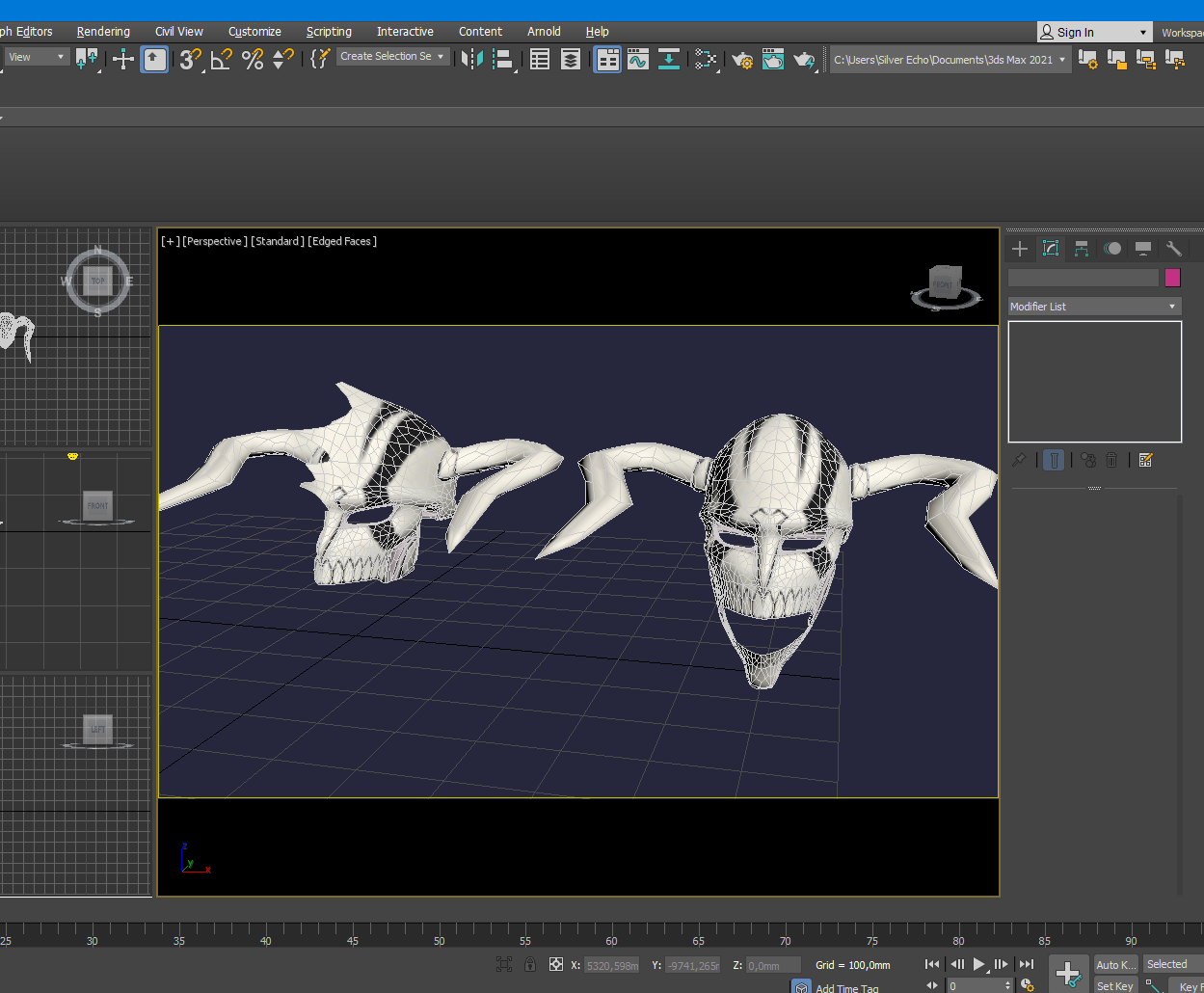The height and width of the screenshot is (993, 1204).
Task: Click the Mirror tool icon
Action: click(471, 59)
